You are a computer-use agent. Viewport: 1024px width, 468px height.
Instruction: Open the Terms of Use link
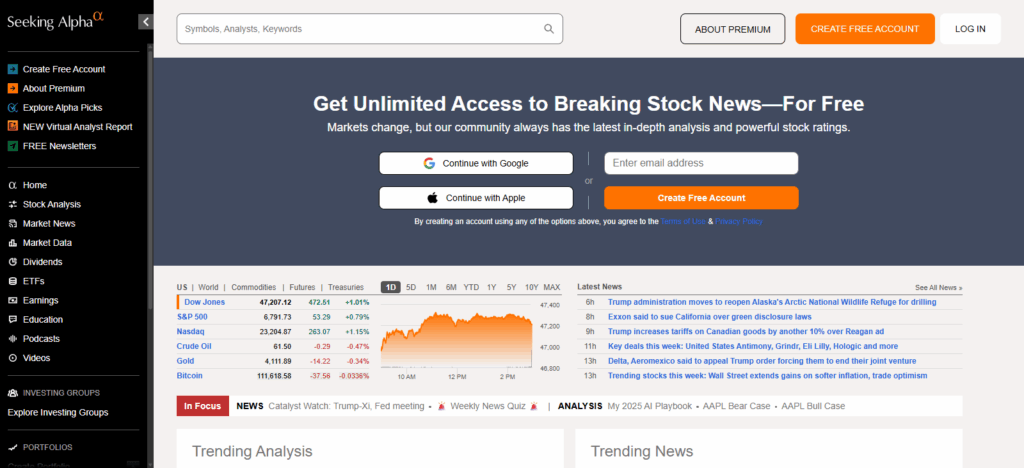[x=683, y=221]
